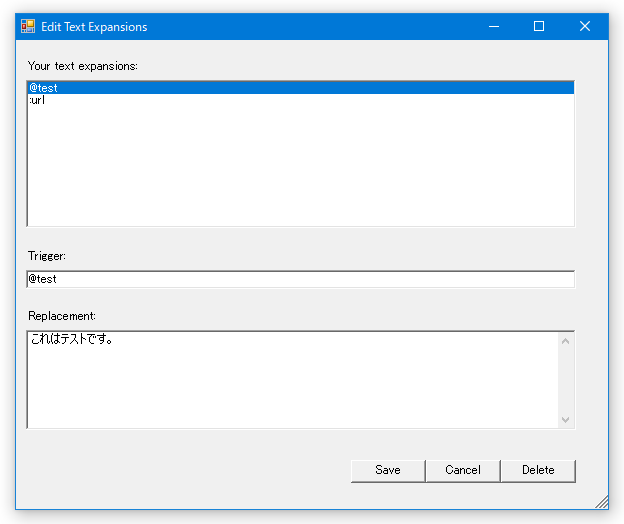Delete the selected expansion
The width and height of the screenshot is (624, 524).
click(538, 471)
